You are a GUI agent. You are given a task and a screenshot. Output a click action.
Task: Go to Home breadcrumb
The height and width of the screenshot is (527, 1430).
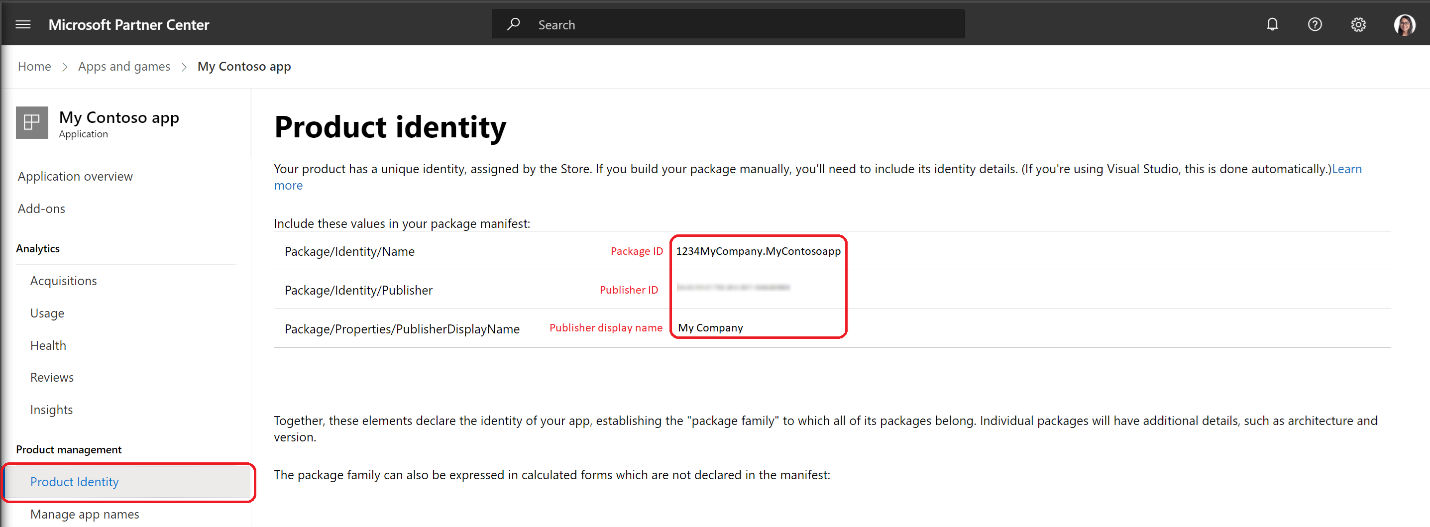[x=34, y=67]
